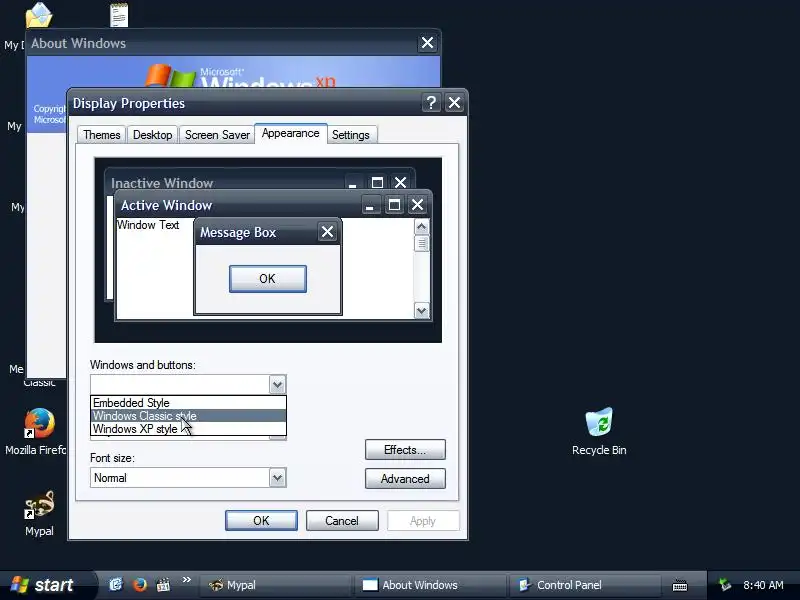
Task: Click Active Window preview maximize icon
Action: point(394,205)
